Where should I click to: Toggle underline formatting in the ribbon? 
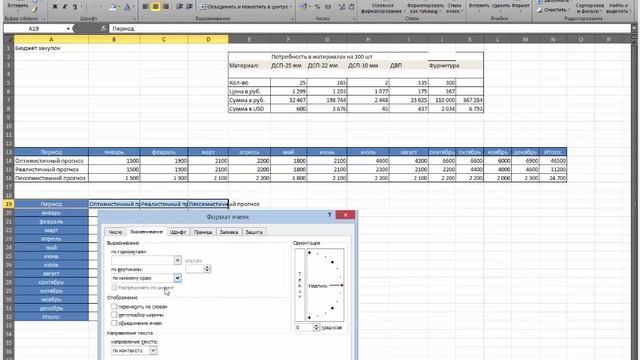click(75, 7)
